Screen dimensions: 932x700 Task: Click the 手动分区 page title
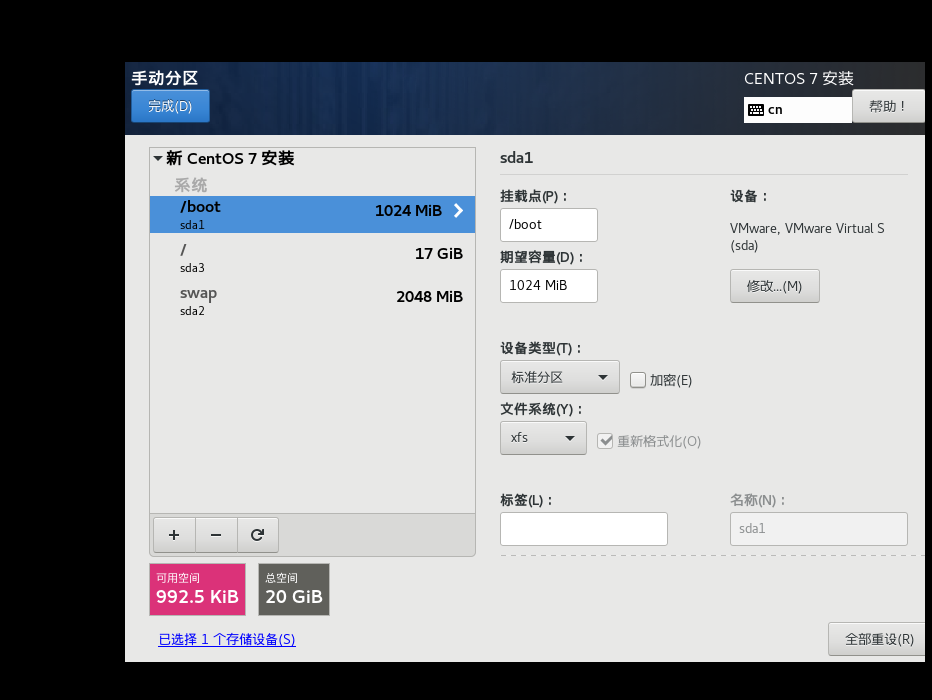pyautogui.click(x=165, y=78)
